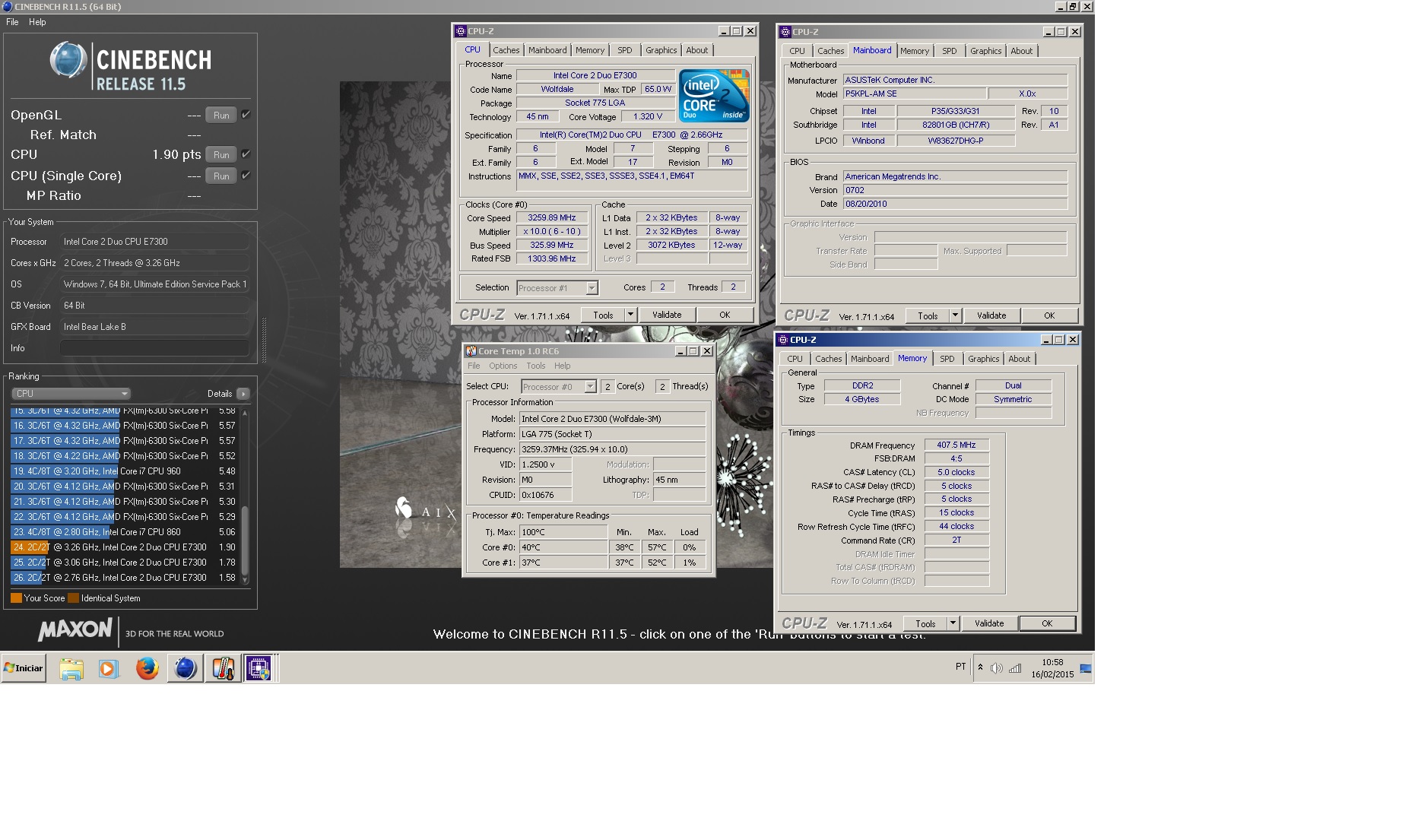This screenshot has height=840, width=1418.
Task: Toggle the CPU Single Core checkbox
Action: [x=246, y=176]
